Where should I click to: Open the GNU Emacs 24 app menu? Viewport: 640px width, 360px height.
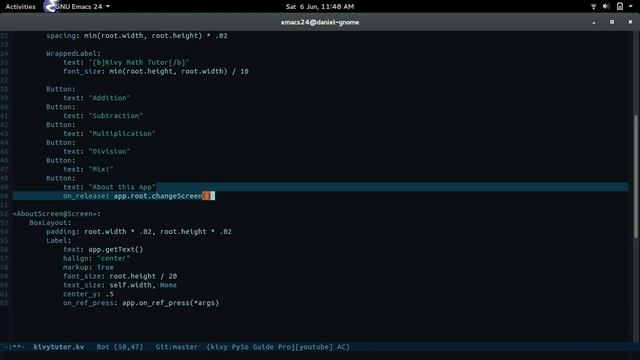[x=82, y=7]
